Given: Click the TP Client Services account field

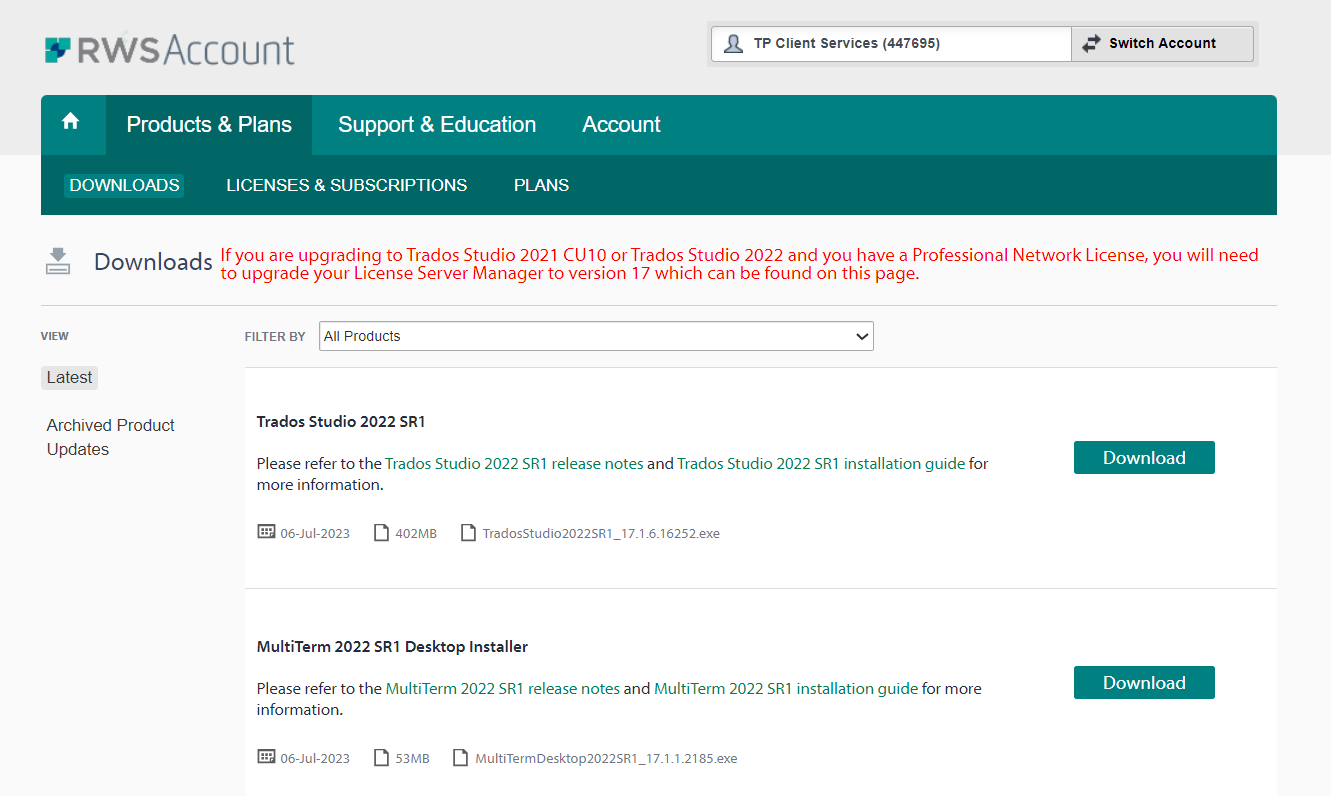Looking at the screenshot, I should 891,44.
